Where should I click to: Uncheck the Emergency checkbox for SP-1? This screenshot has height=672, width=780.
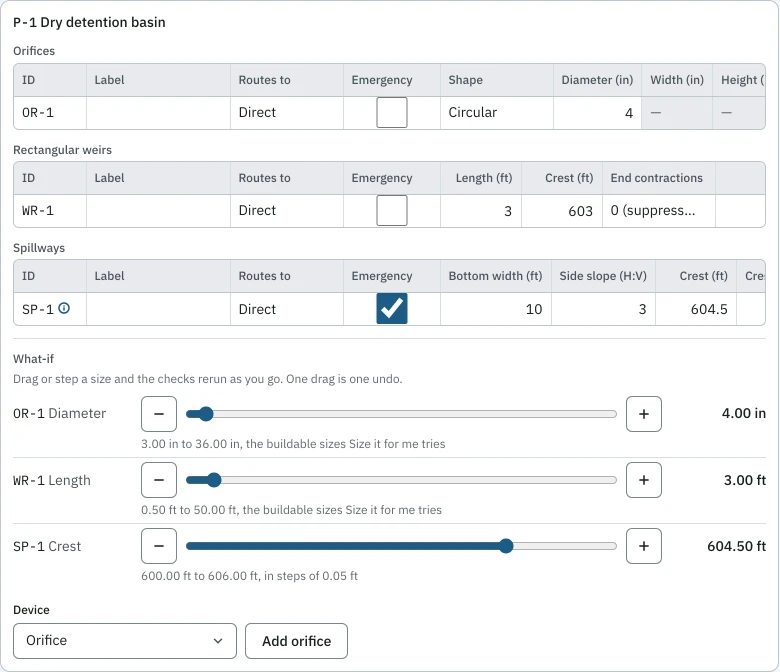[392, 308]
